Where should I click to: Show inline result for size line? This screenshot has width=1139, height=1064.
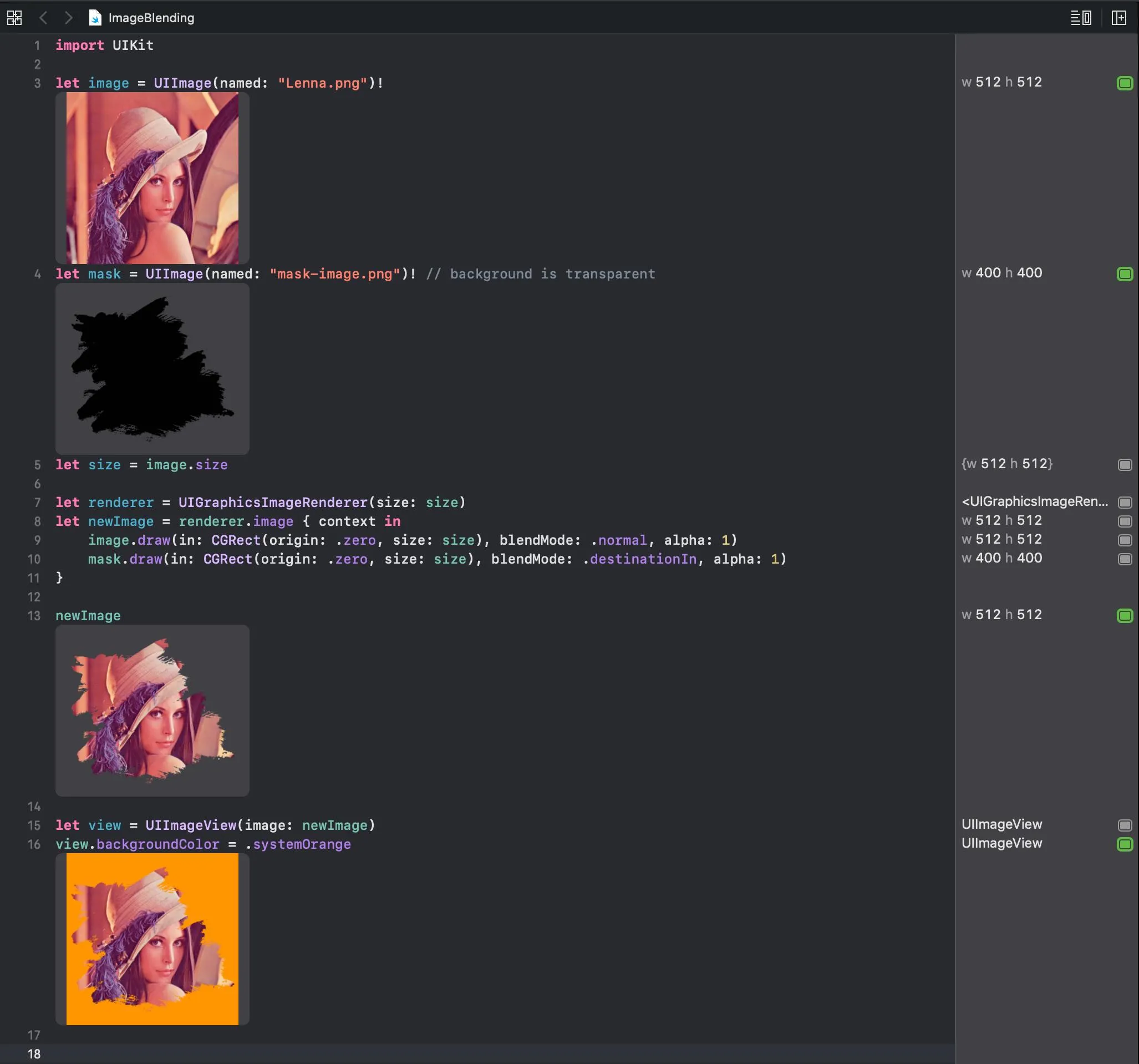click(1125, 465)
